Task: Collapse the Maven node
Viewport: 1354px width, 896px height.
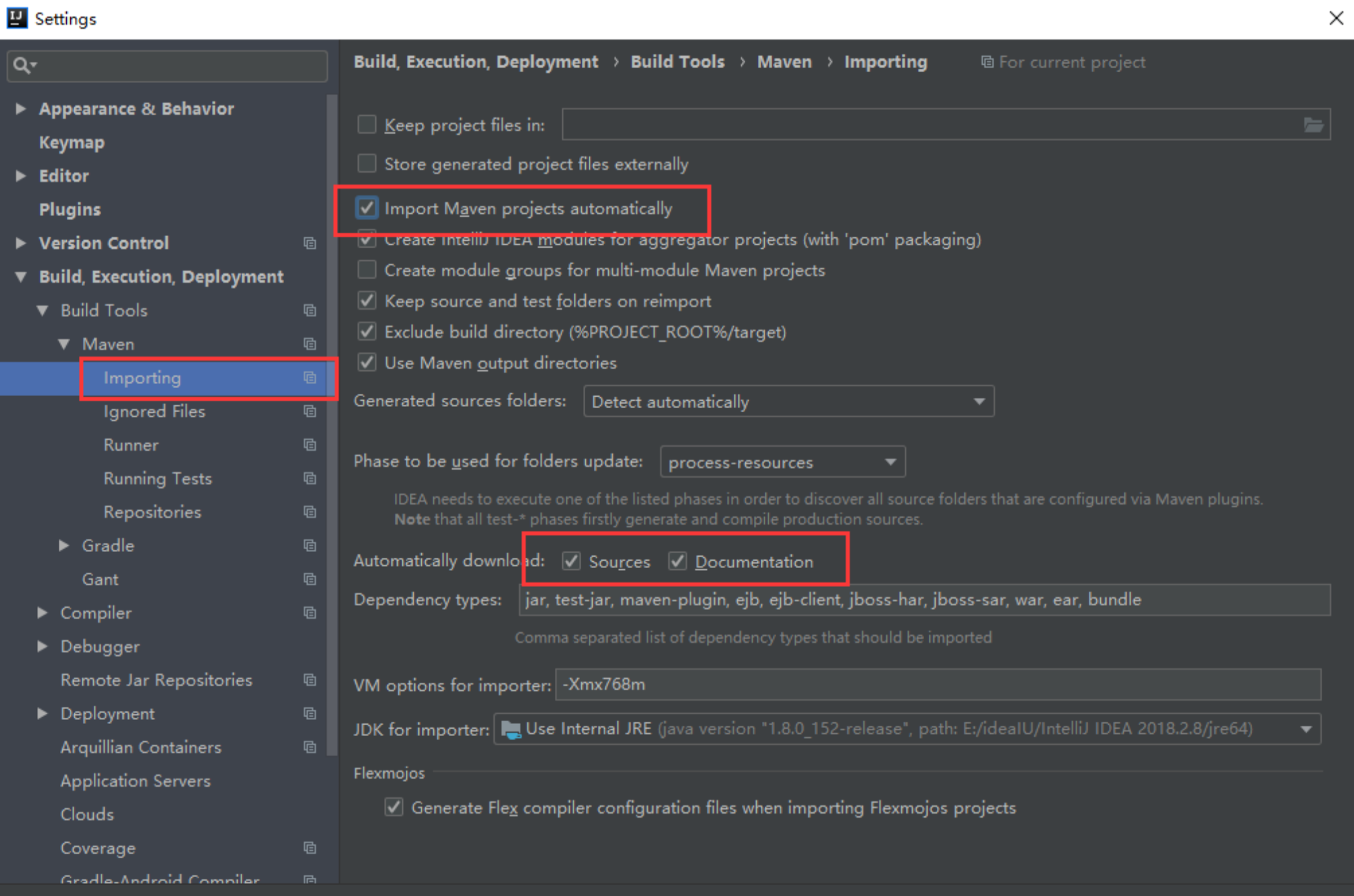Action: click(64, 344)
